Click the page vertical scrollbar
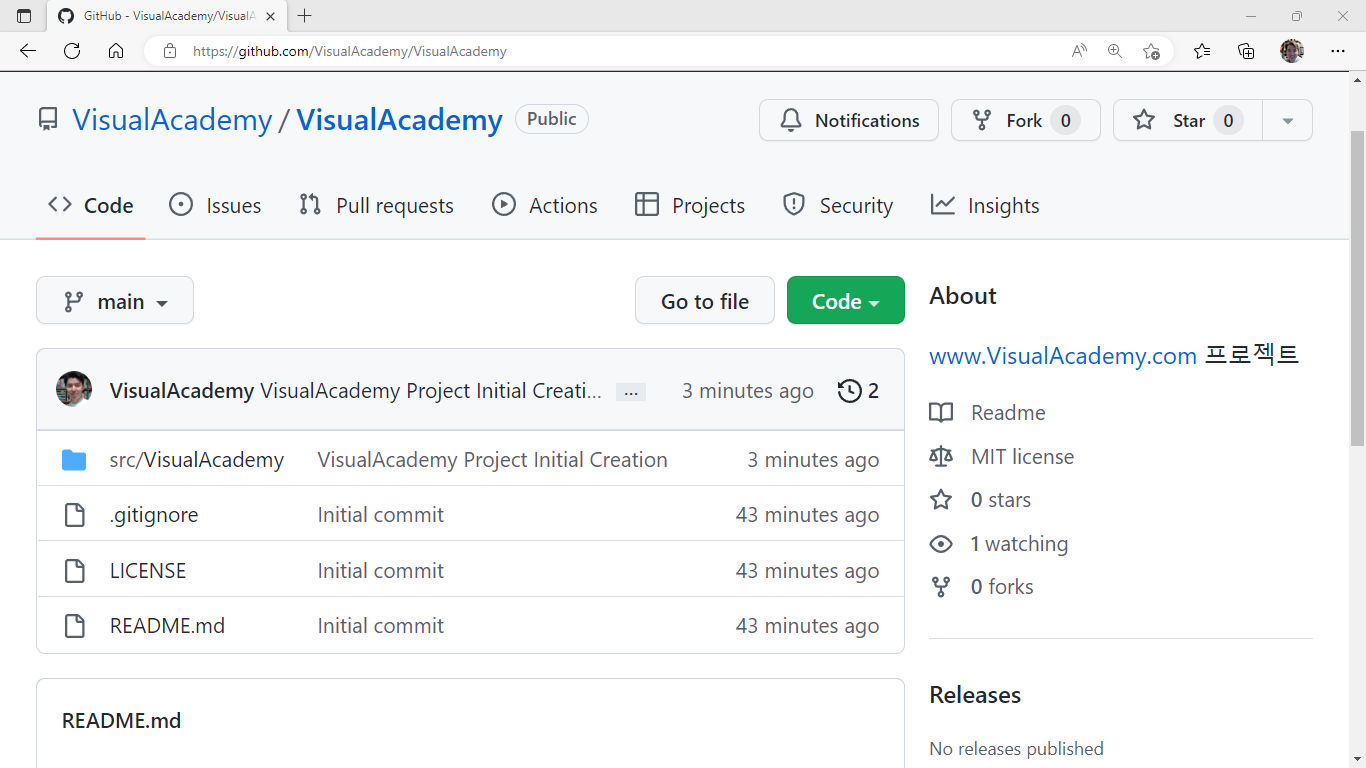Viewport: 1366px width, 768px height. 1357,290
